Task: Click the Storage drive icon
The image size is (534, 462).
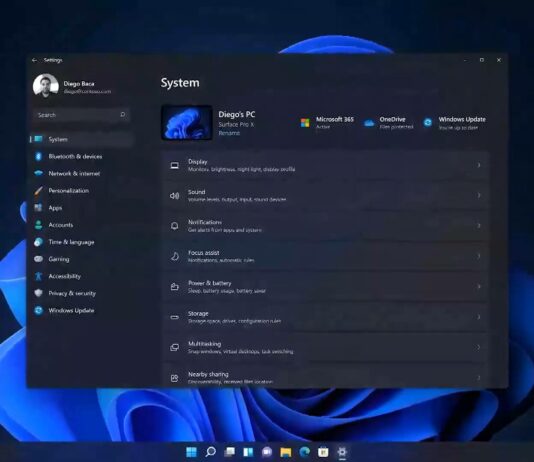Action: (x=175, y=317)
